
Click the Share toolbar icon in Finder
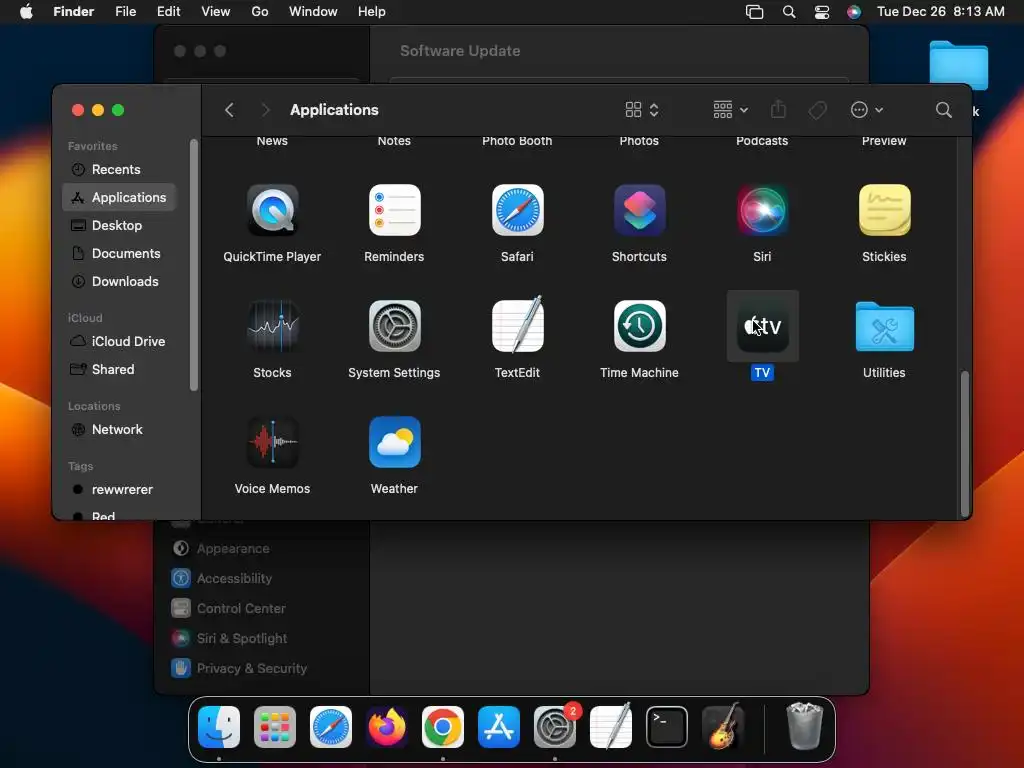(778, 109)
